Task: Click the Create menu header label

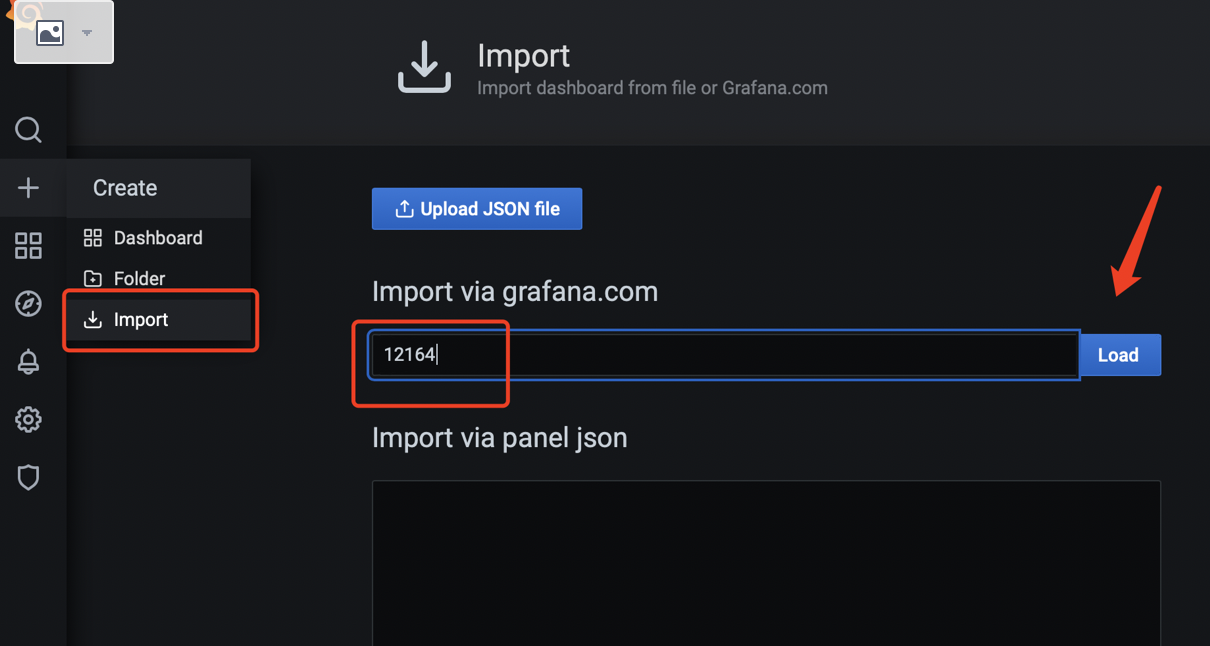Action: tap(124, 187)
